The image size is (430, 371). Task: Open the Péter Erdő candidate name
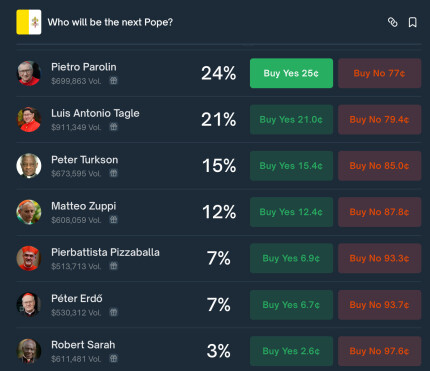point(77,298)
